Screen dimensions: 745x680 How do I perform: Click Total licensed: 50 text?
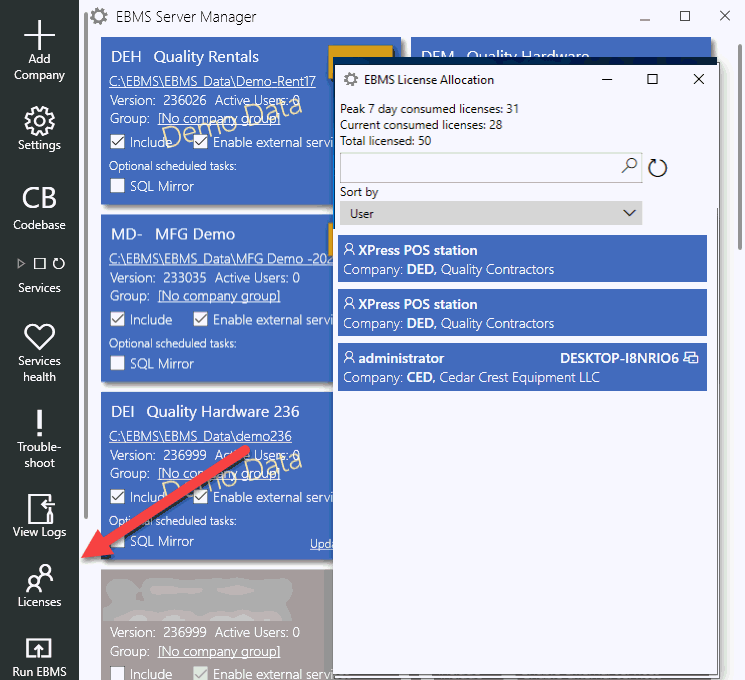[385, 141]
